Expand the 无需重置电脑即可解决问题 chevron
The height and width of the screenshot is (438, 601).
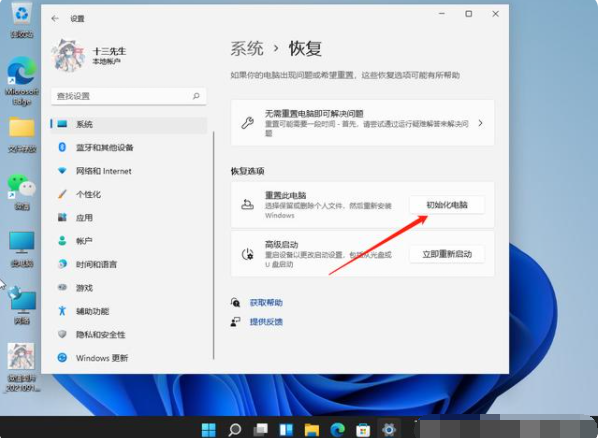480,123
